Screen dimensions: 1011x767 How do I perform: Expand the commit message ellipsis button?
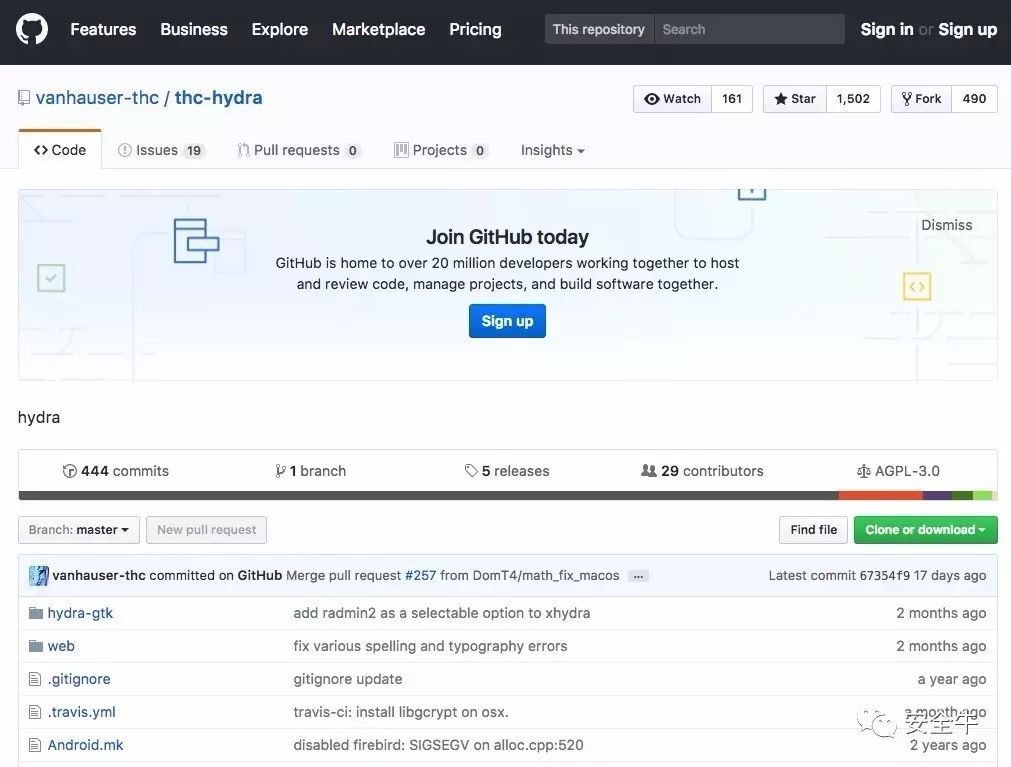[x=638, y=576]
